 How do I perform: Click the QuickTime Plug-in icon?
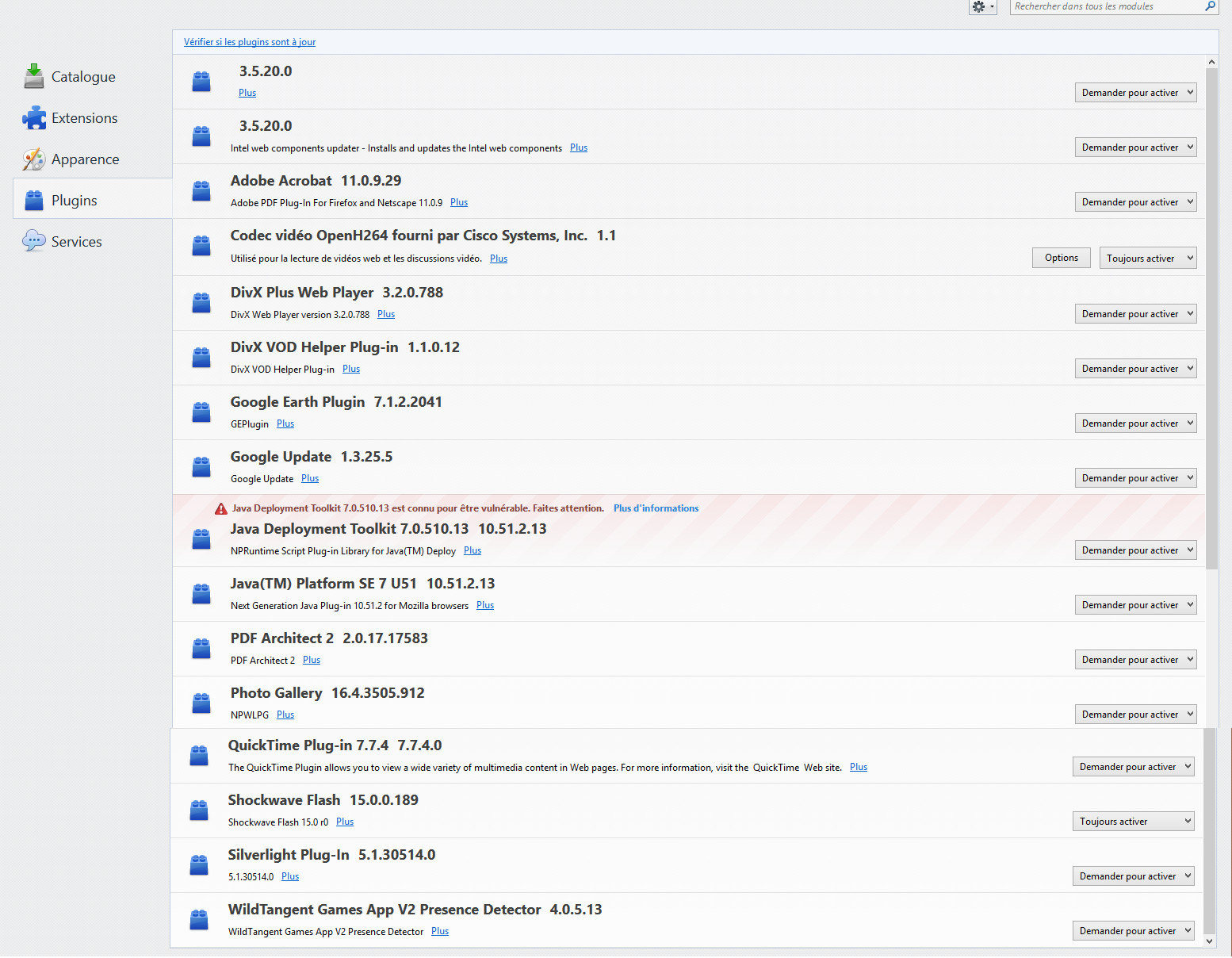[x=199, y=756]
